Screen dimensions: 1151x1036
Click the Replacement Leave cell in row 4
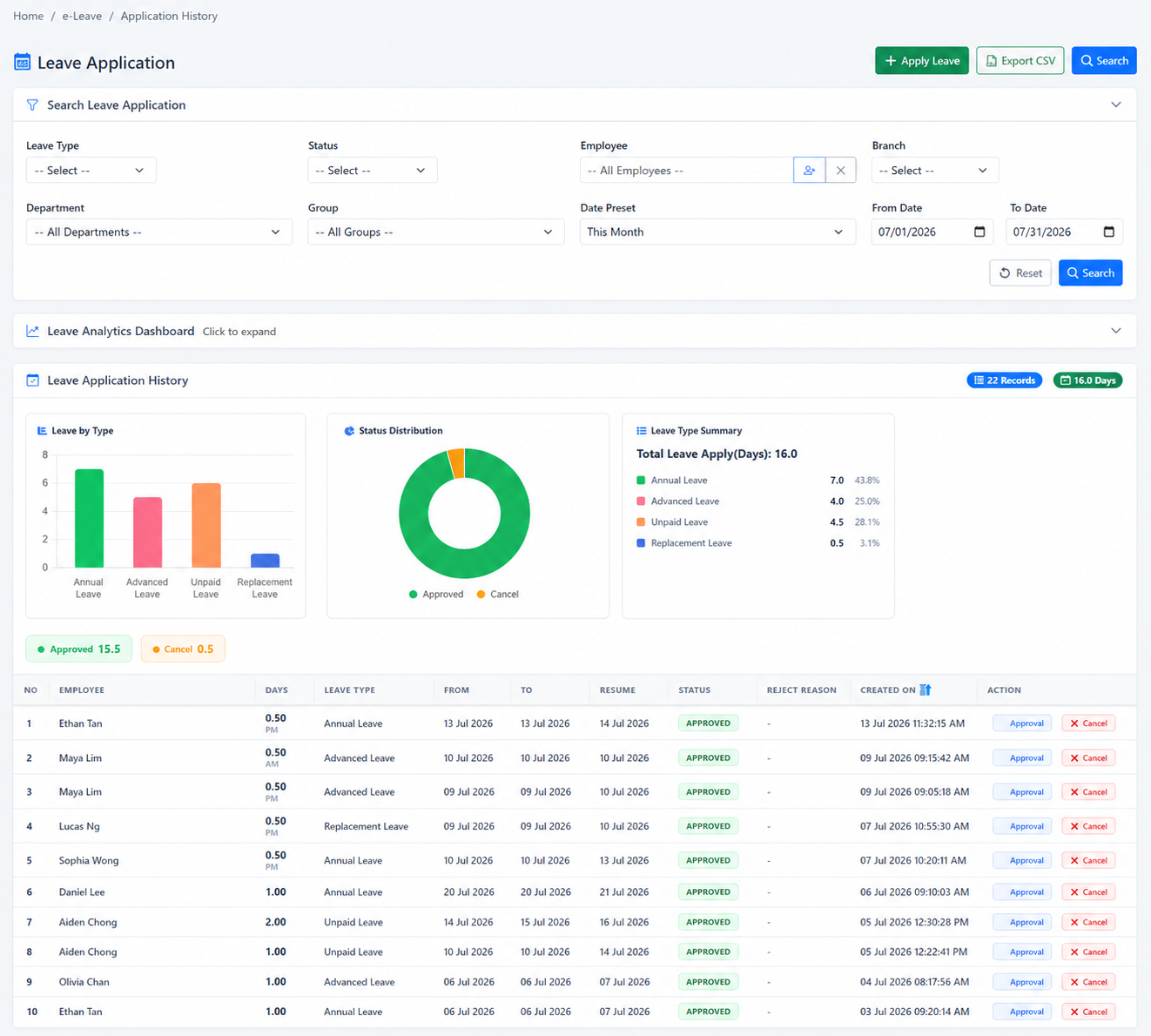[x=366, y=826]
